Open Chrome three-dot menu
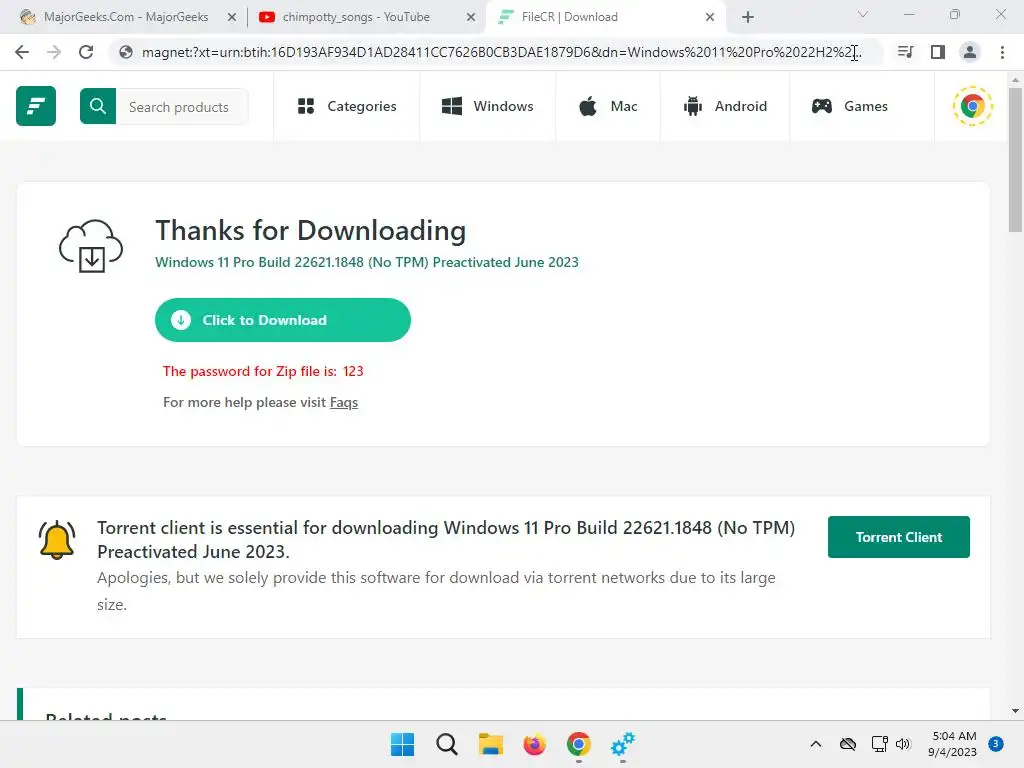 1002,52
